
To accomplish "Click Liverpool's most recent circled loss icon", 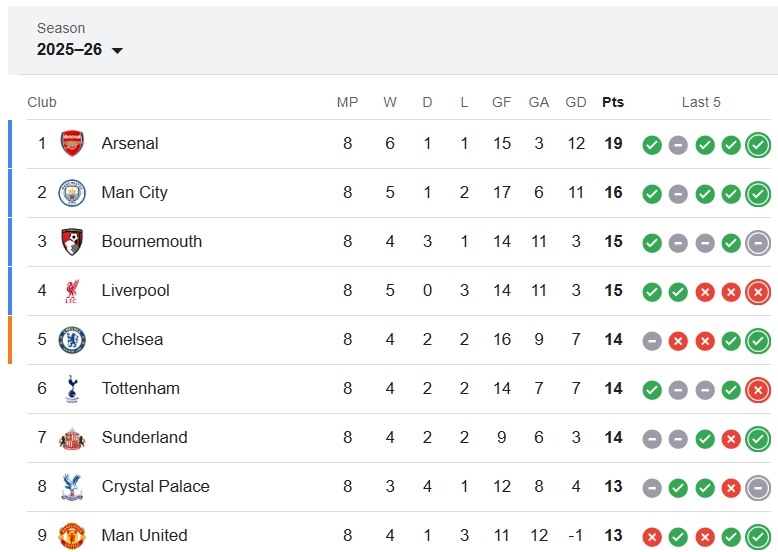I will click(758, 292).
